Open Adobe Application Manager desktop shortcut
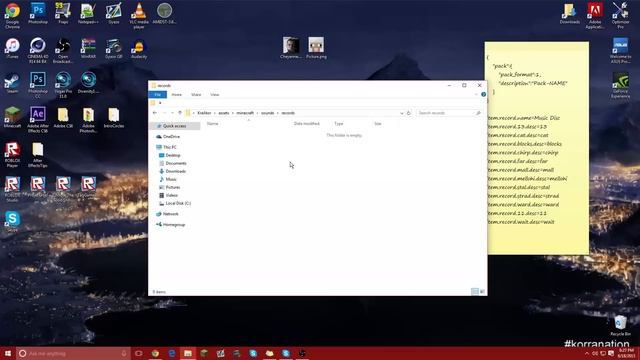 (x=595, y=16)
